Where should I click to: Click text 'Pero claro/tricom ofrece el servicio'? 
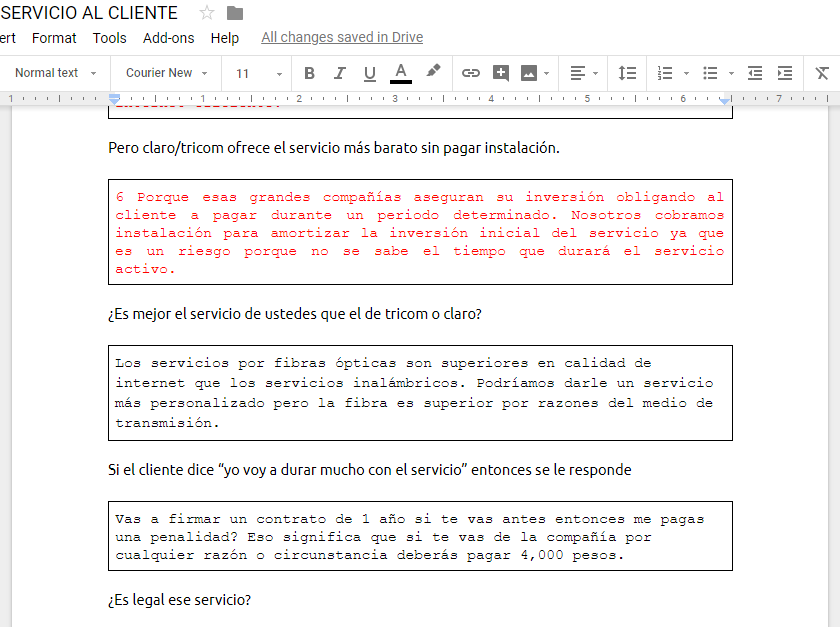(224, 148)
